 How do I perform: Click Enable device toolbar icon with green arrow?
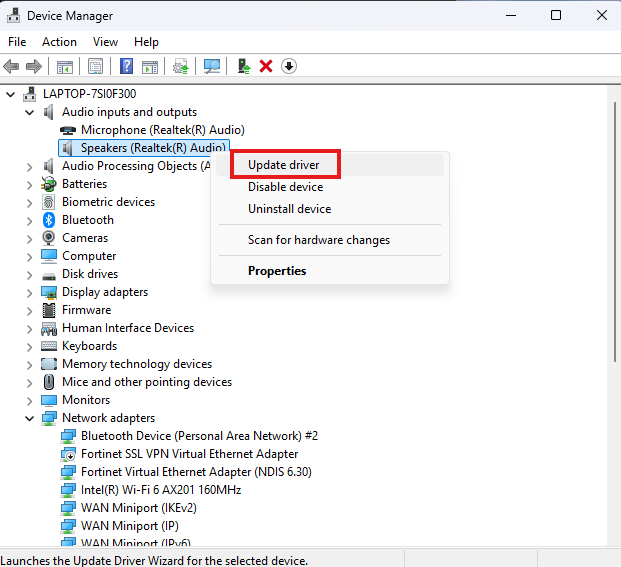(x=244, y=66)
